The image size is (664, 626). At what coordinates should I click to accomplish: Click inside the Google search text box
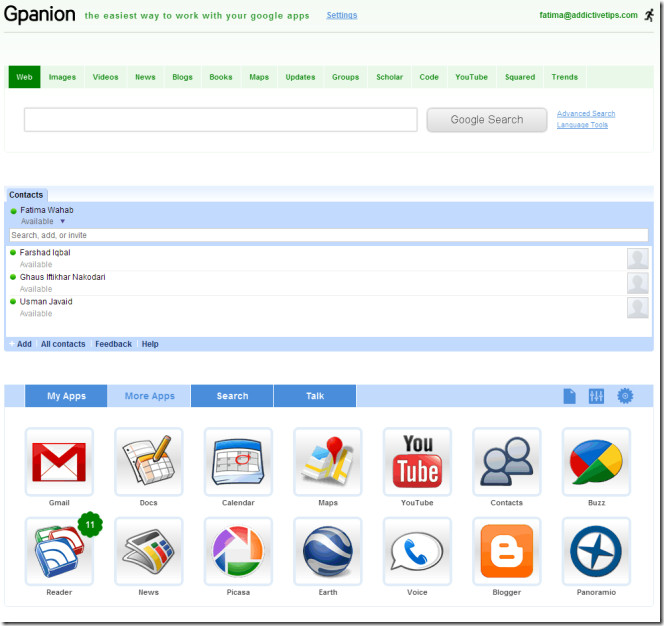click(221, 120)
